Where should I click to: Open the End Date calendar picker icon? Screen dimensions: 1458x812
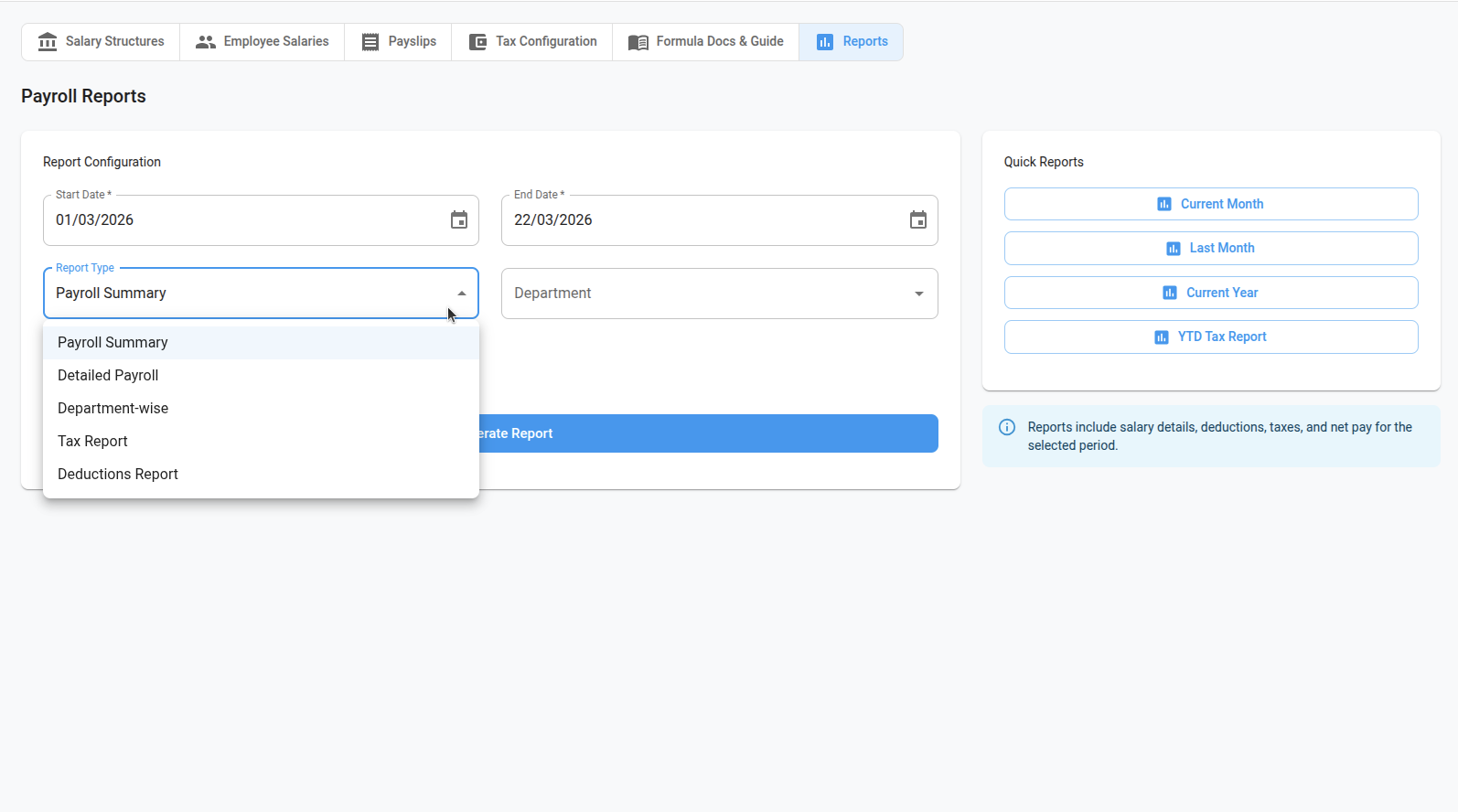click(917, 220)
